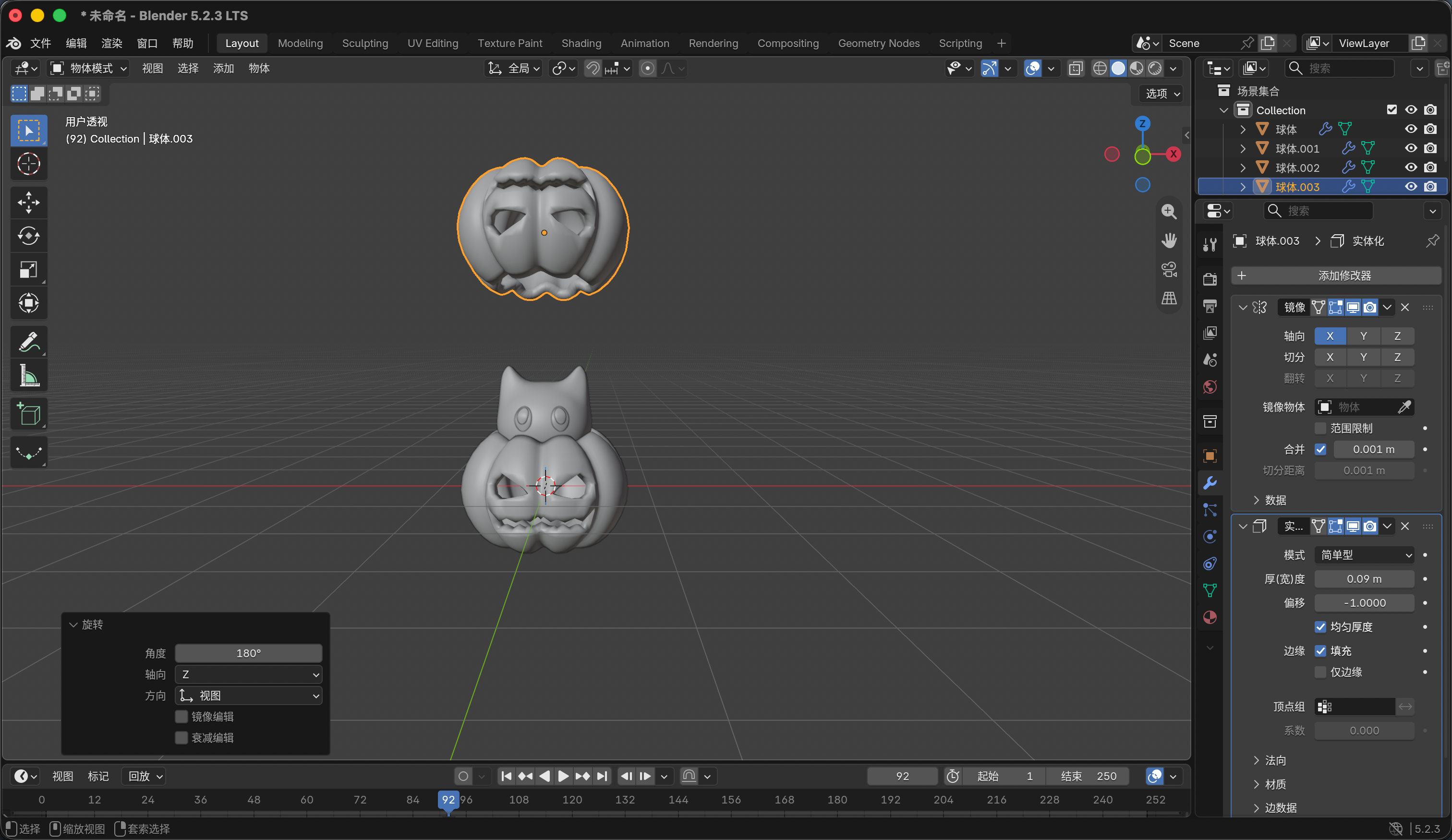
Task: Expand the 球体.002 outliner row
Action: [x=1243, y=168]
